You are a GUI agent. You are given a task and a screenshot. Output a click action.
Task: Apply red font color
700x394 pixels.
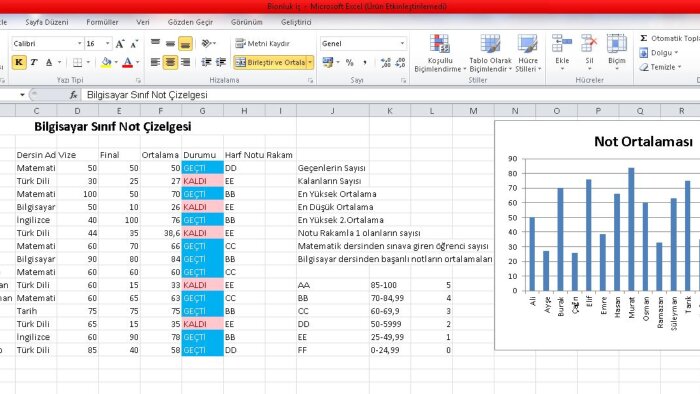(128, 62)
